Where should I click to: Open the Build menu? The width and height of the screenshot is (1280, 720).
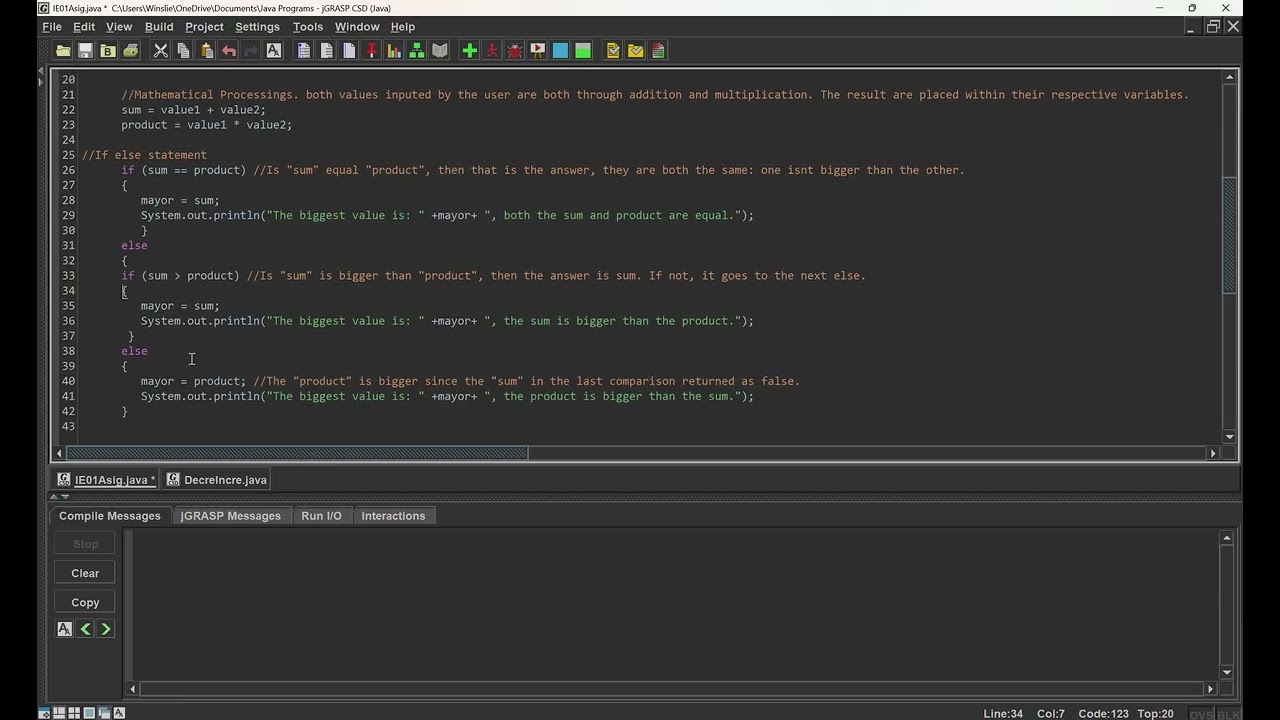159,27
